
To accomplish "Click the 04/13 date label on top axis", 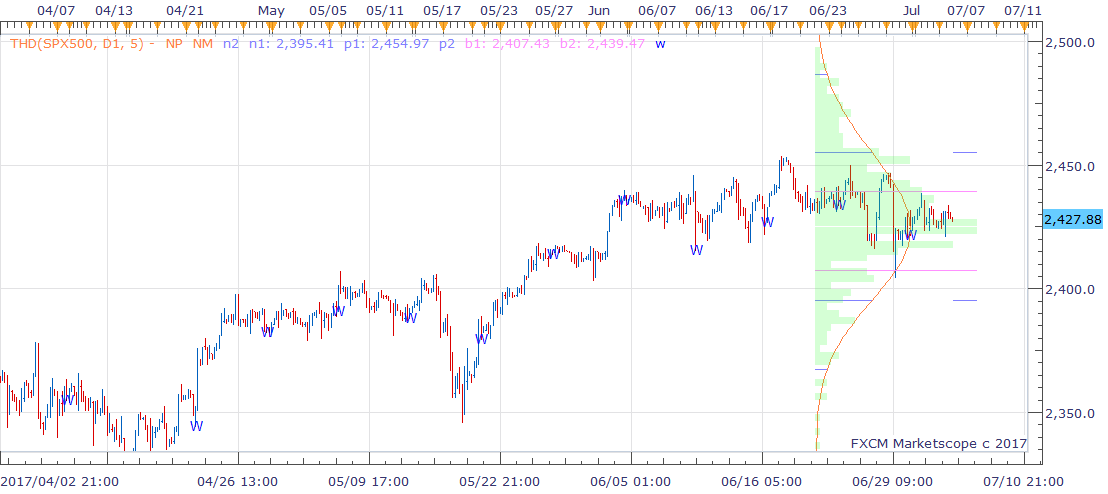I will pos(114,11).
